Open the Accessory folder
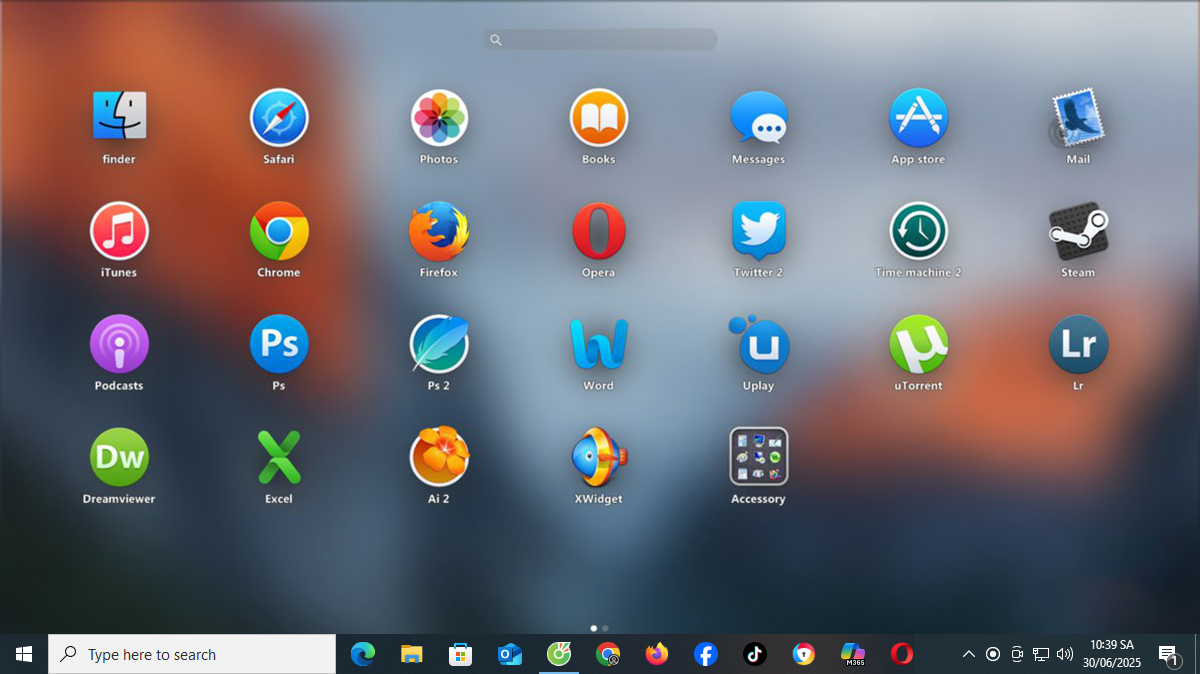1200x674 pixels. click(758, 457)
